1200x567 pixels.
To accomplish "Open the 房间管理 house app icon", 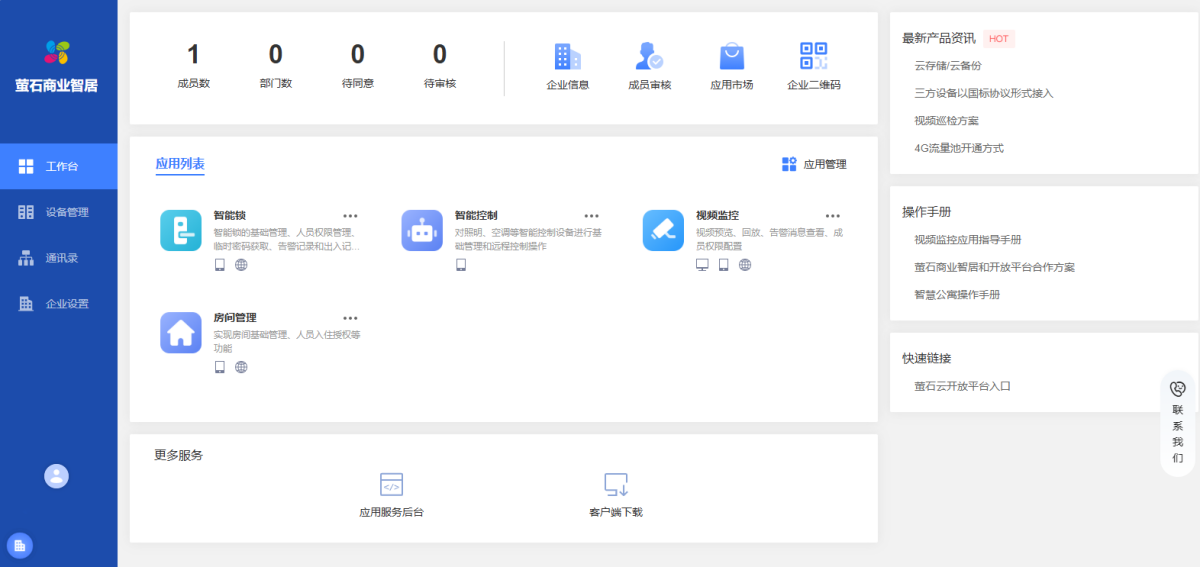I will pyautogui.click(x=181, y=332).
